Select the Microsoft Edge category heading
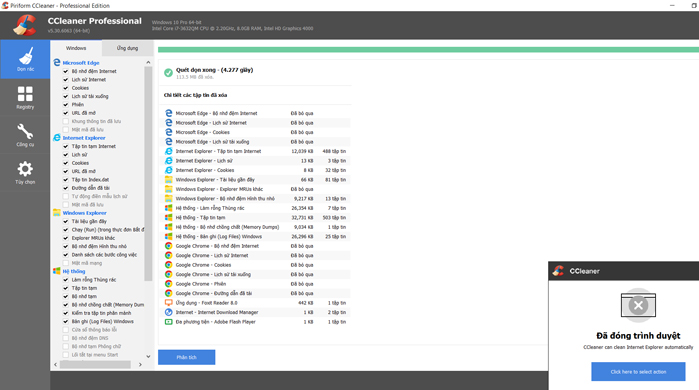The width and height of the screenshot is (699, 390). coord(81,63)
